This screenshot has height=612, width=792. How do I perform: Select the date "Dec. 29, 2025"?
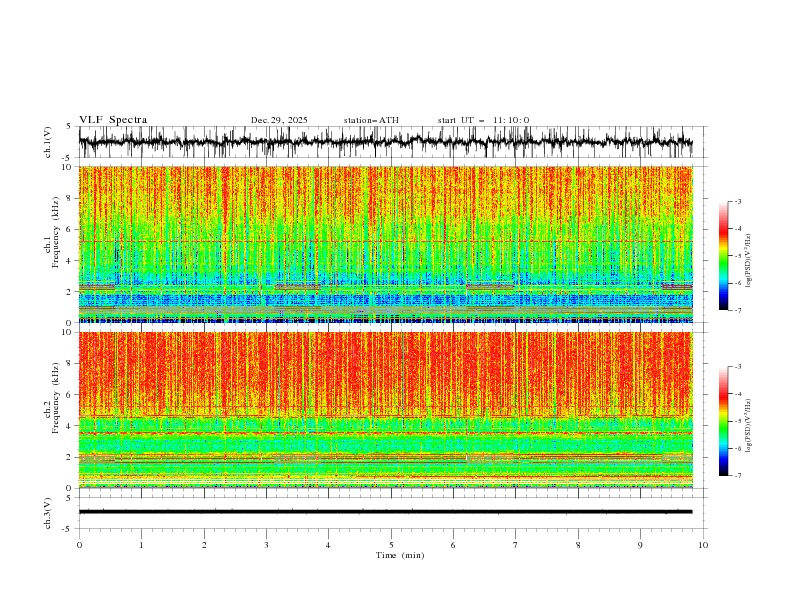coord(279,120)
